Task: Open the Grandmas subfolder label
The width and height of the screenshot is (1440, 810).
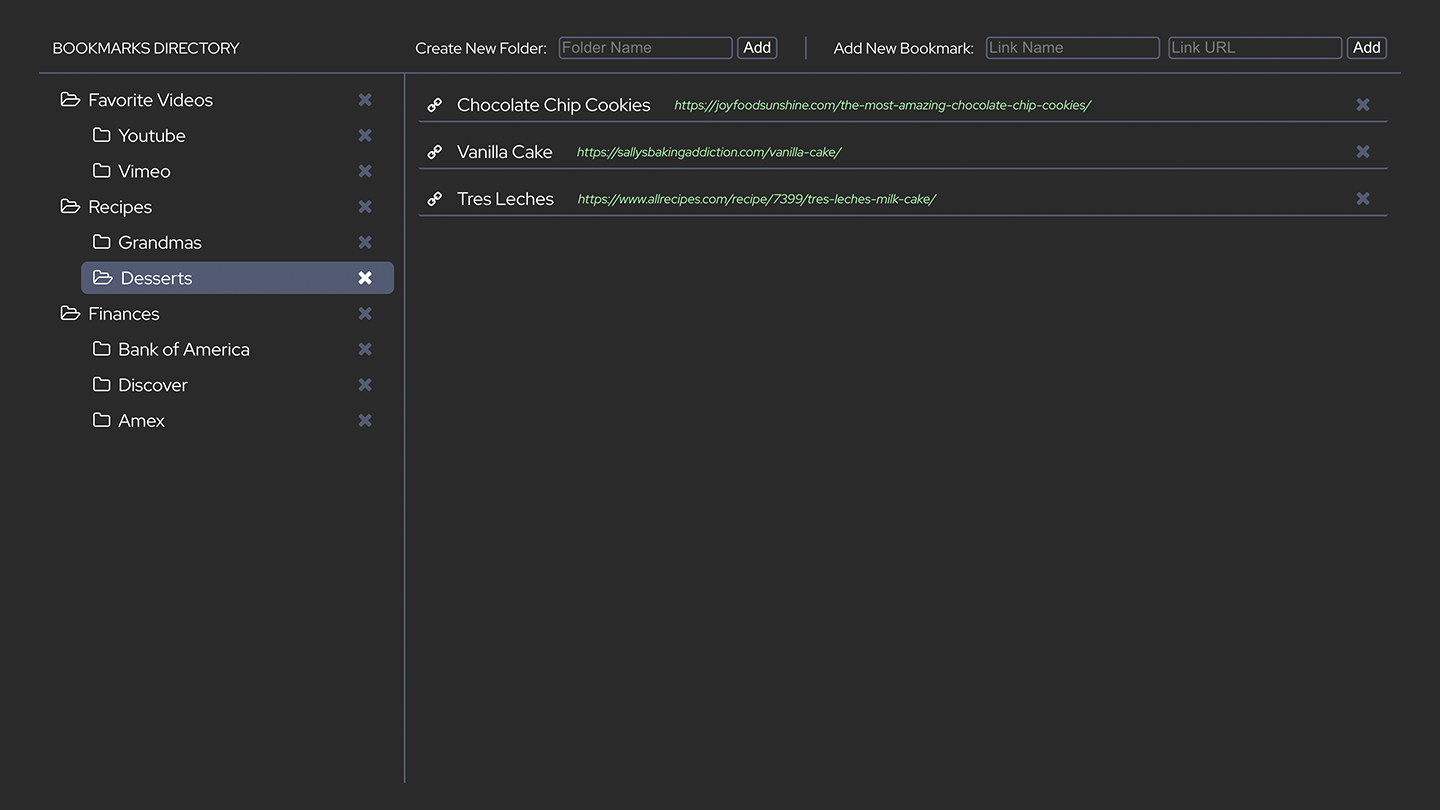Action: 160,243
